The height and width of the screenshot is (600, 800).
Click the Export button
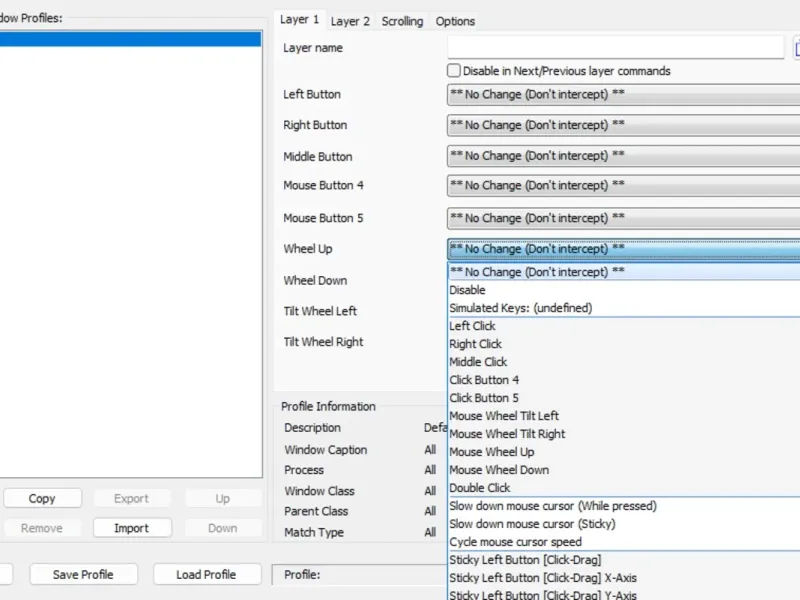coord(132,498)
